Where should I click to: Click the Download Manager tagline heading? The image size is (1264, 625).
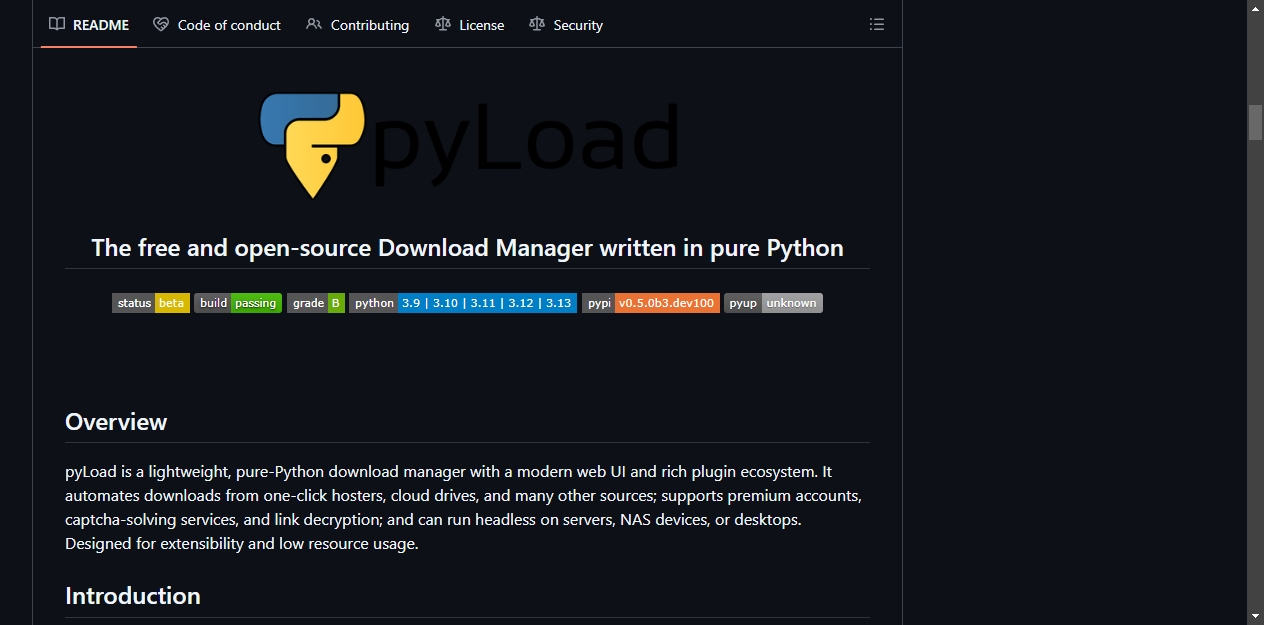tap(467, 248)
